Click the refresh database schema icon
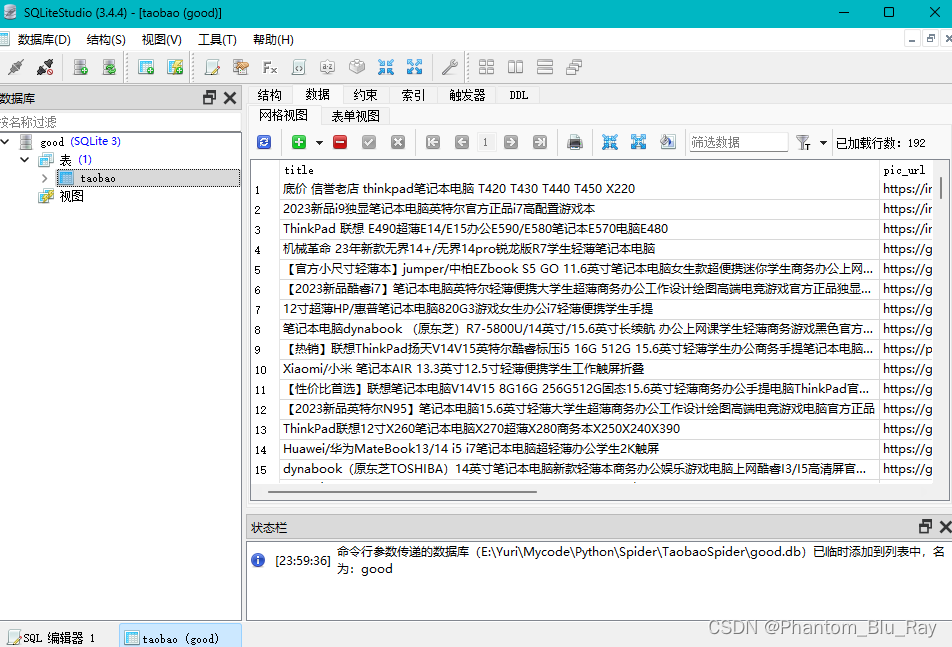 109,67
